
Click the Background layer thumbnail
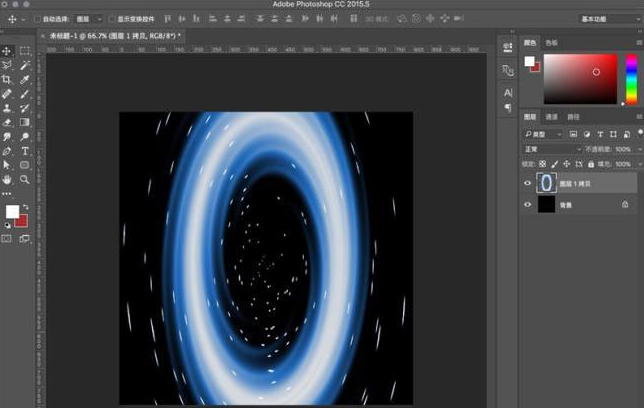coord(546,205)
